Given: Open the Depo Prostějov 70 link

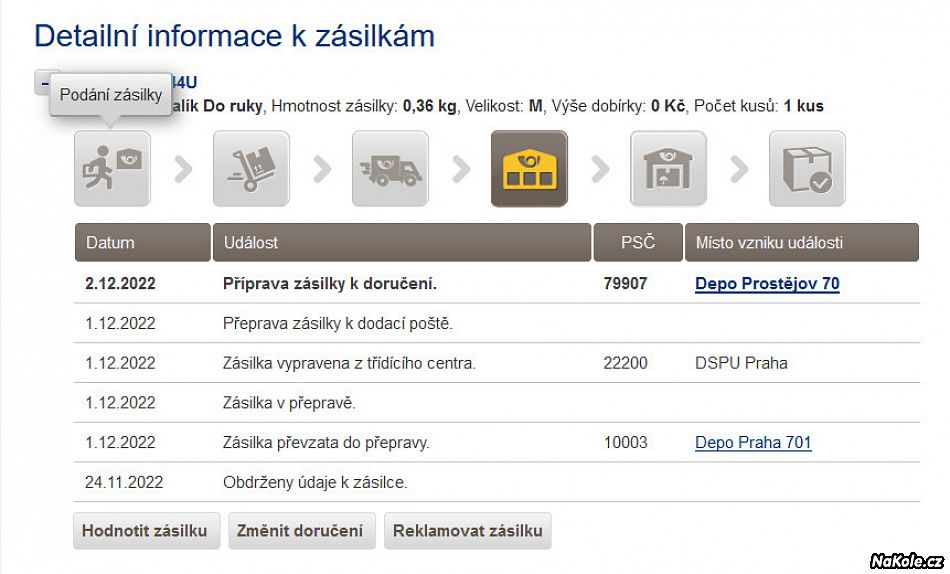Looking at the screenshot, I should [767, 284].
